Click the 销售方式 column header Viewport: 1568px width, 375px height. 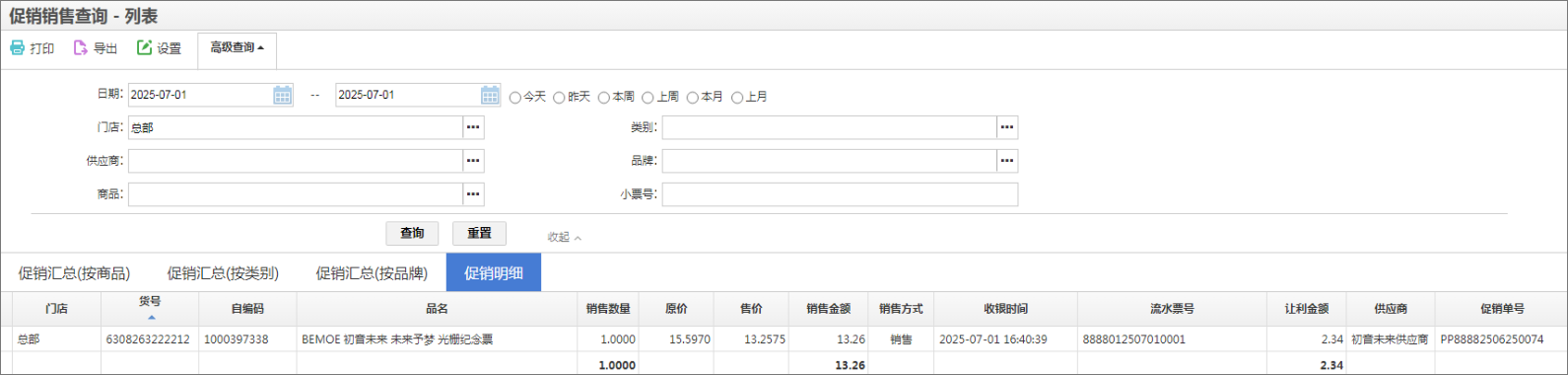901,309
